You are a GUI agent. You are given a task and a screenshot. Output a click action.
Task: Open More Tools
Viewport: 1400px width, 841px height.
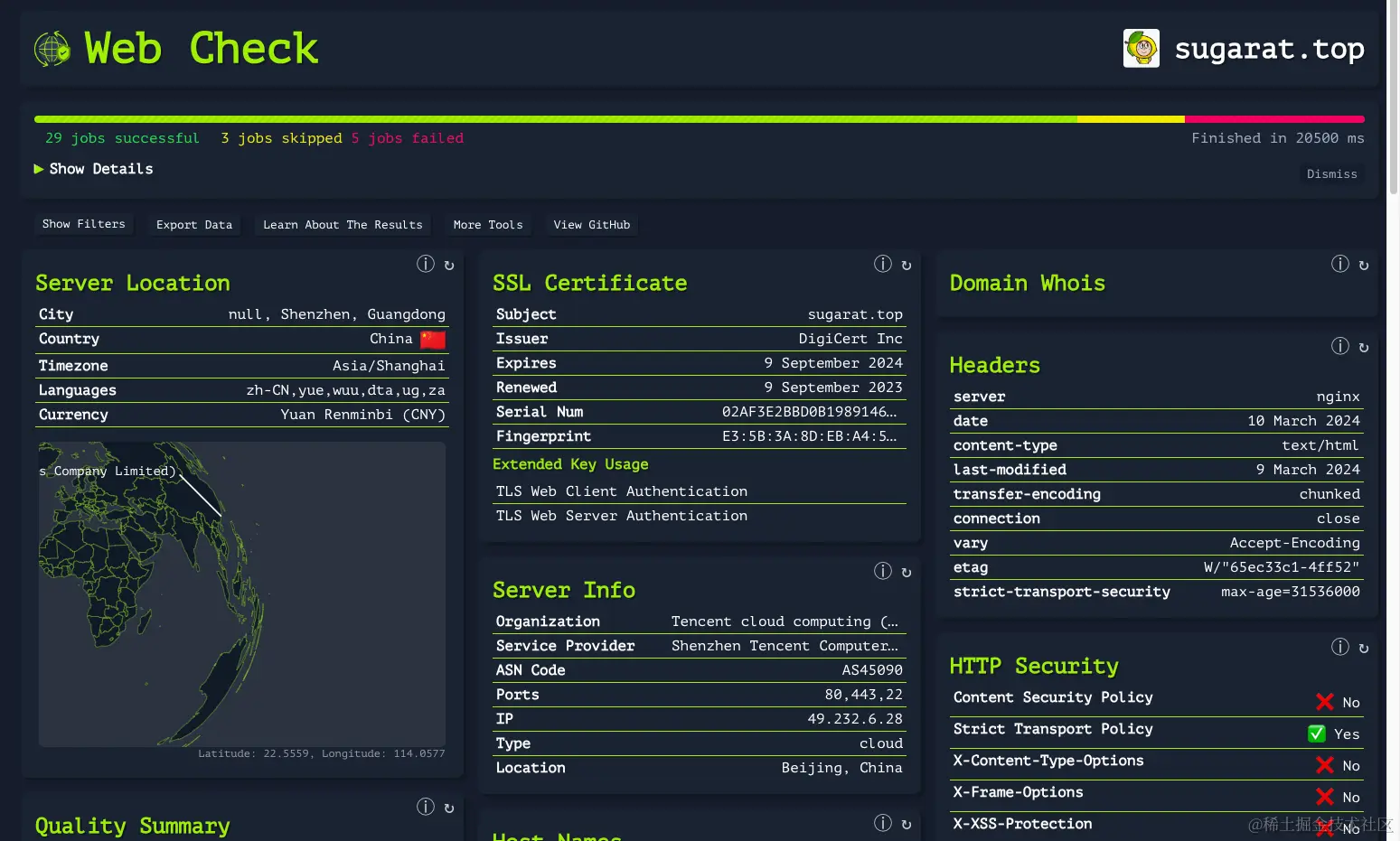(488, 225)
